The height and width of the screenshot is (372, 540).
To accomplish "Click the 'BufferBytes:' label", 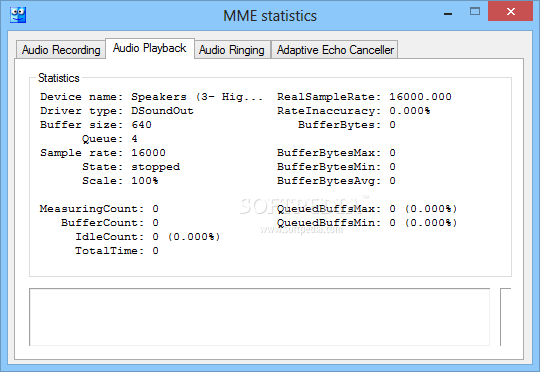I will point(340,125).
